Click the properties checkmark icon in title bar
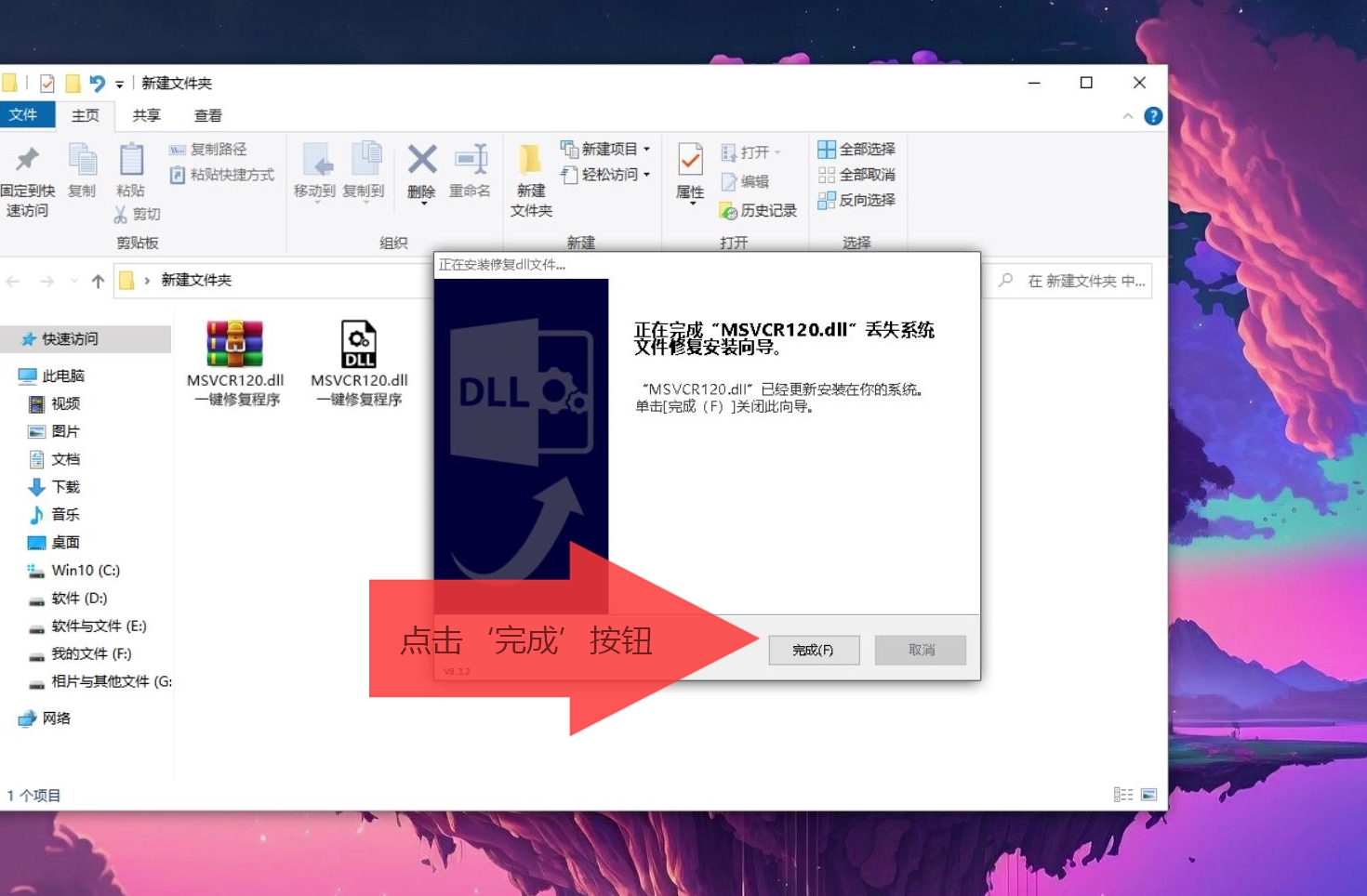The width and height of the screenshot is (1367, 896). pyautogui.click(x=46, y=84)
